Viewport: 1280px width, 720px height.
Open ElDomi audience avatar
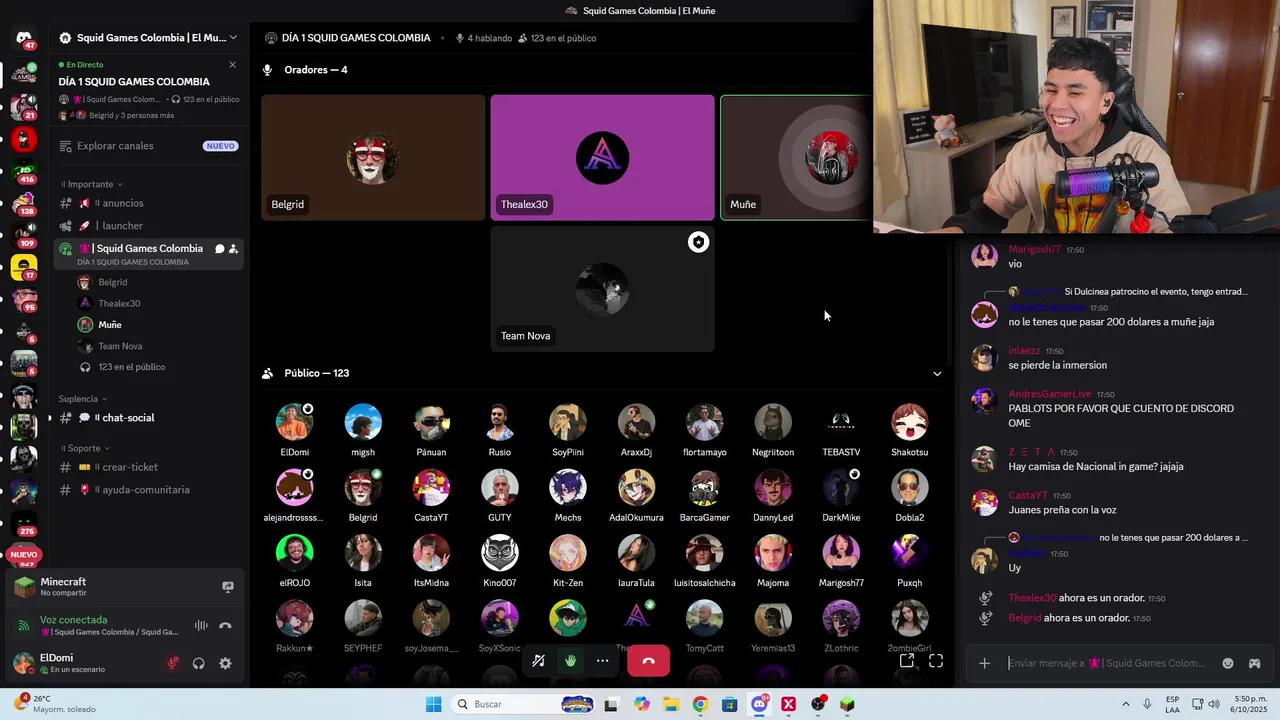point(294,423)
